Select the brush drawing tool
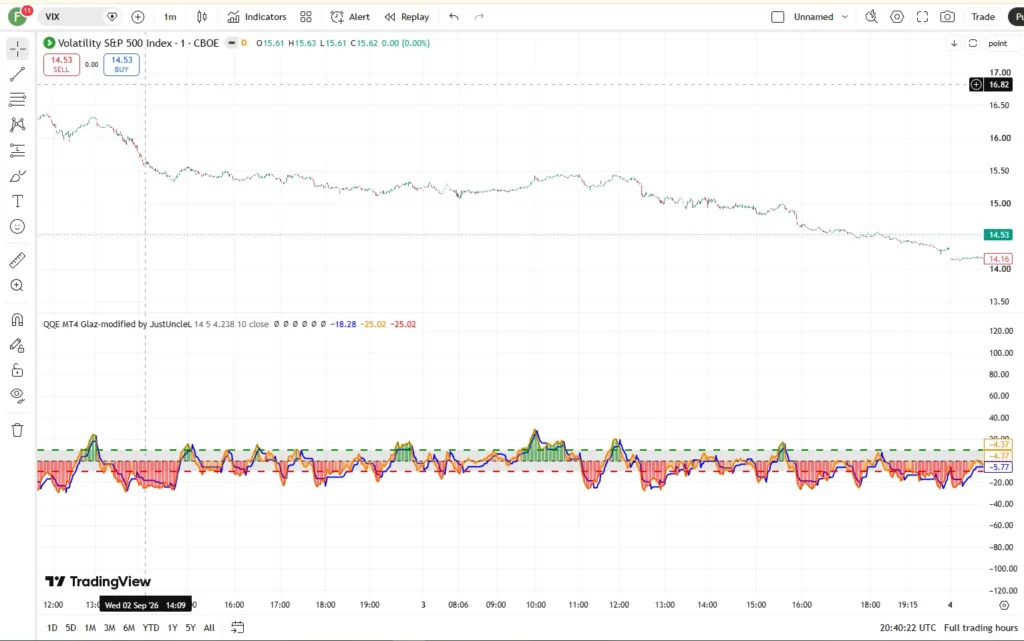The image size is (1024, 641). (18, 176)
